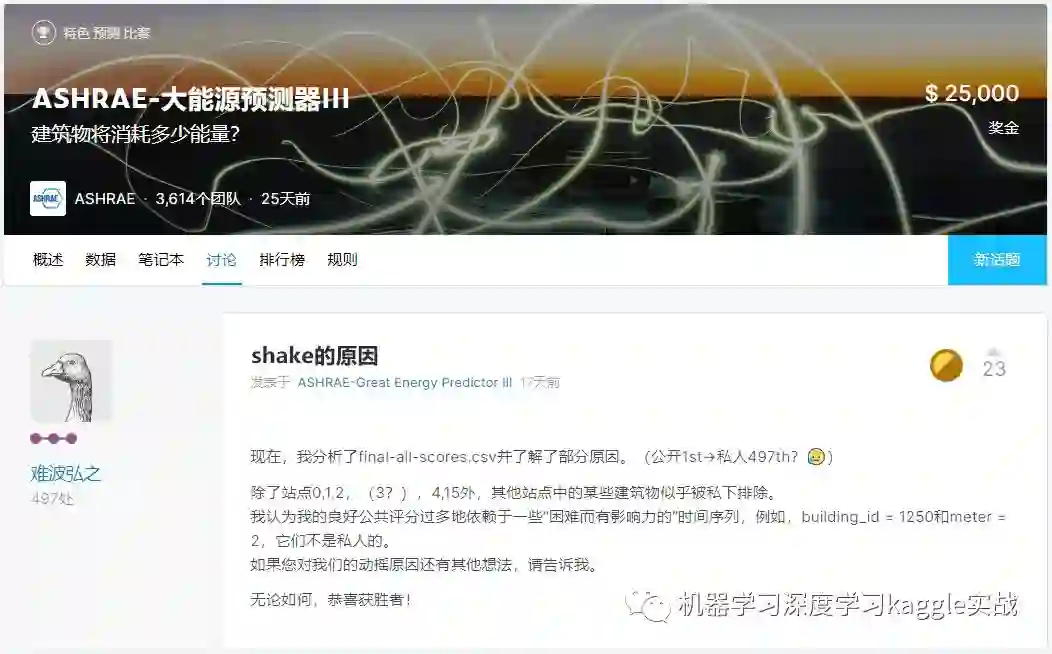Click the 新话题 button

point(997,260)
